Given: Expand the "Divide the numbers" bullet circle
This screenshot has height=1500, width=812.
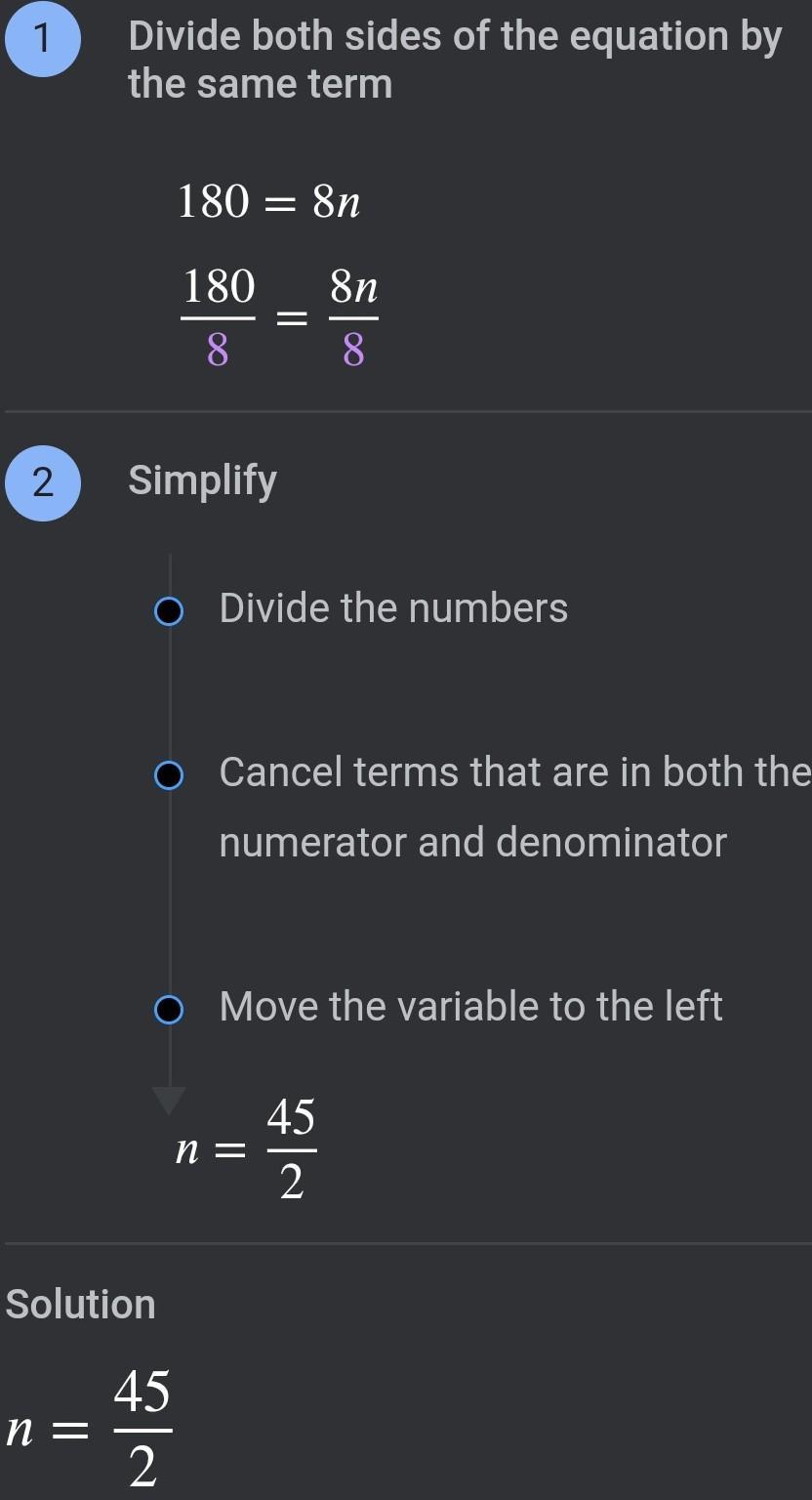Looking at the screenshot, I should coord(169,611).
